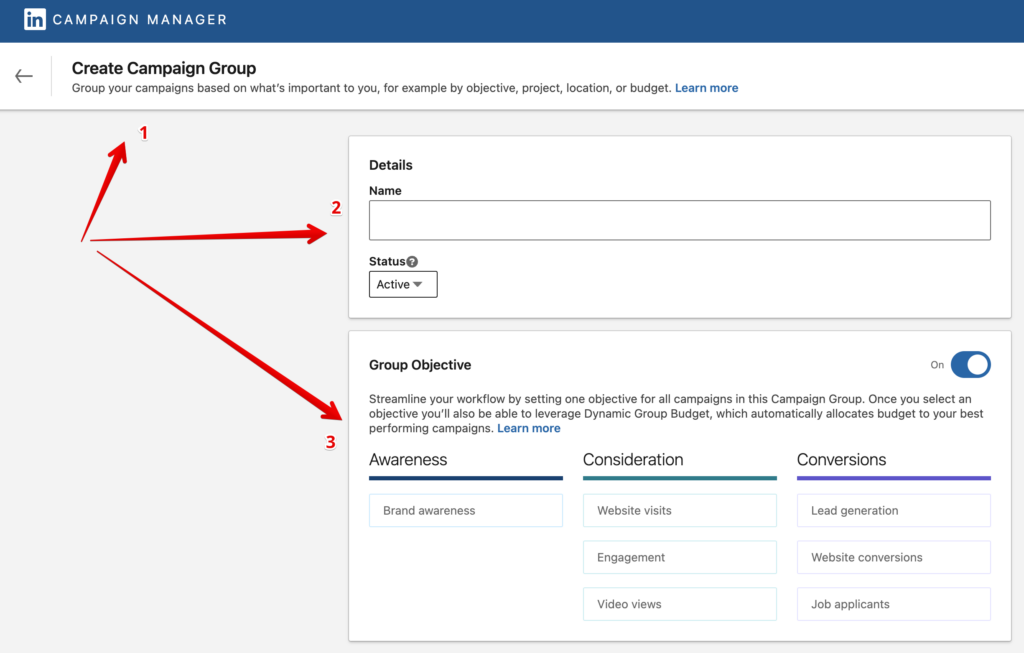Viewport: 1024px width, 653px height.
Task: Click the Campaign Manager header title
Action: click(140, 20)
